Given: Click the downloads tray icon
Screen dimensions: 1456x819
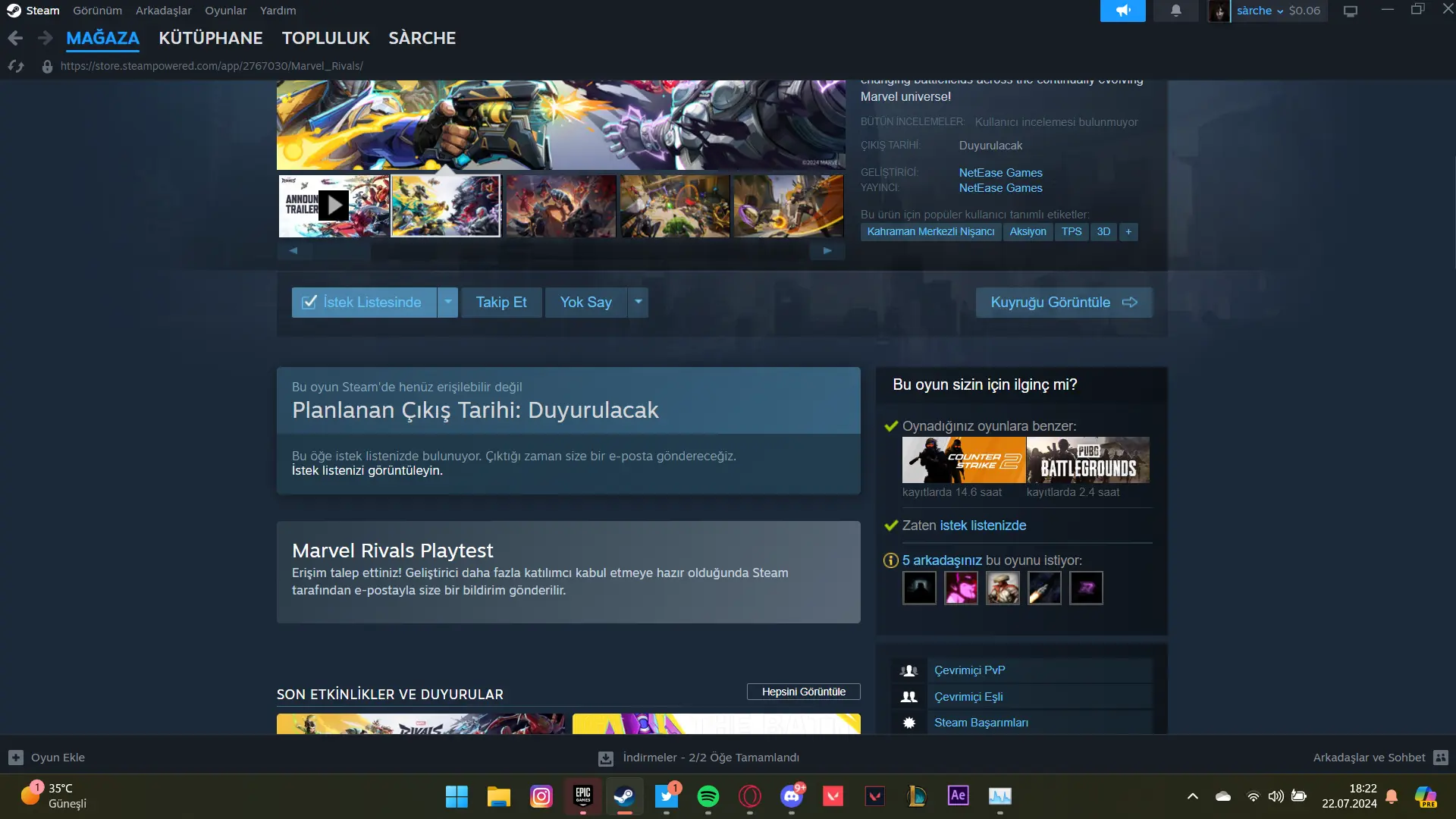Looking at the screenshot, I should coord(605,758).
